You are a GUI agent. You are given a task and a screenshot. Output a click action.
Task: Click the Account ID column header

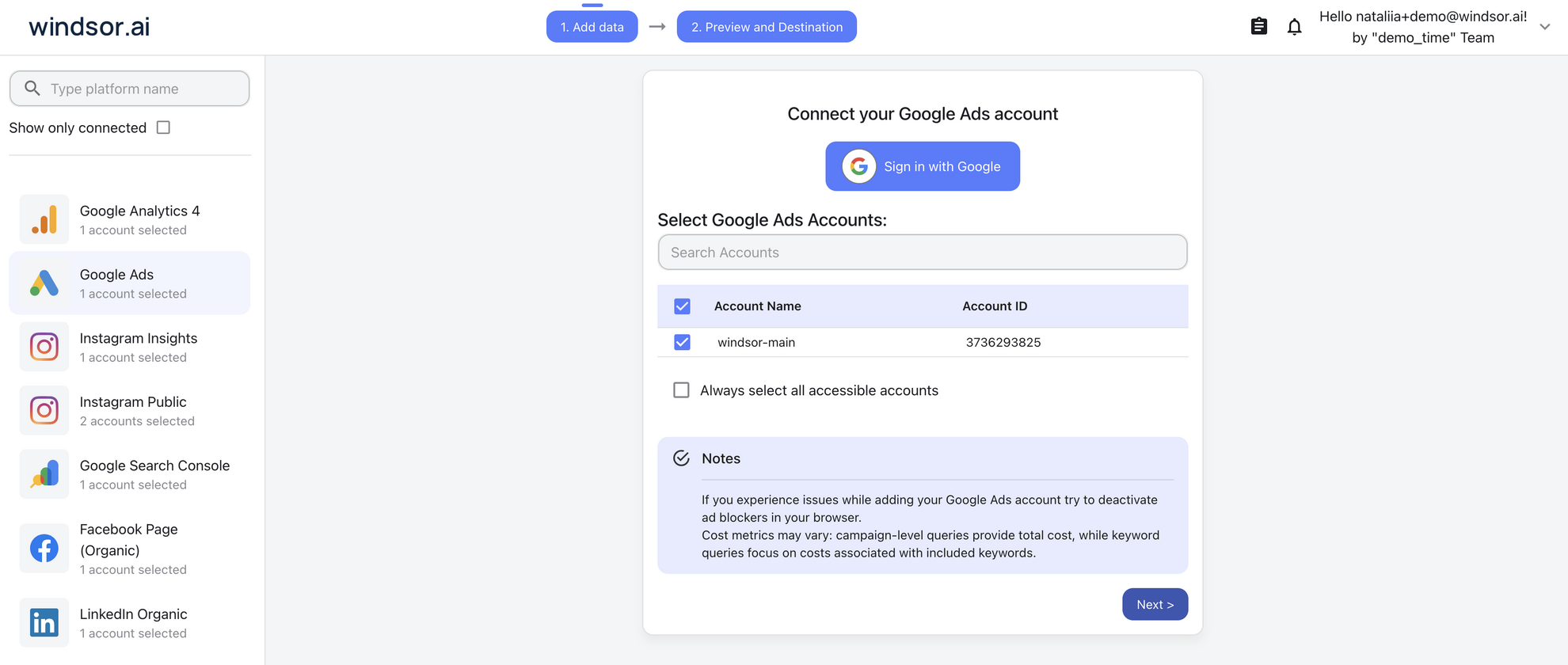[x=995, y=306]
